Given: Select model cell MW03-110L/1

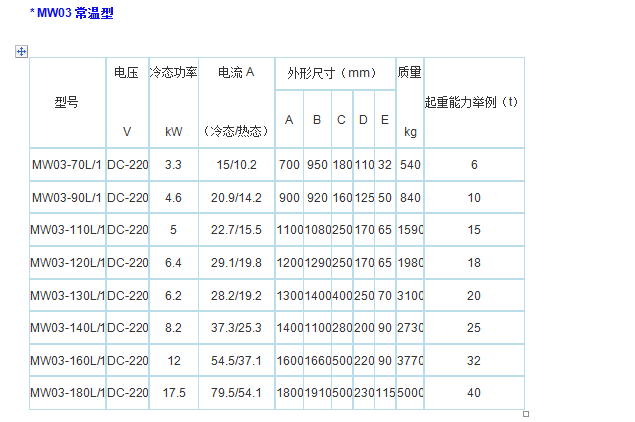Looking at the screenshot, I should pyautogui.click(x=66, y=230).
